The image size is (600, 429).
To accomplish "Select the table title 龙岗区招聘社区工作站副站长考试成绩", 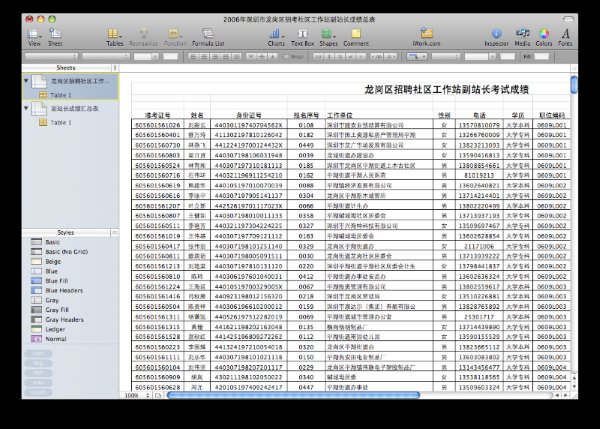I will 446,90.
